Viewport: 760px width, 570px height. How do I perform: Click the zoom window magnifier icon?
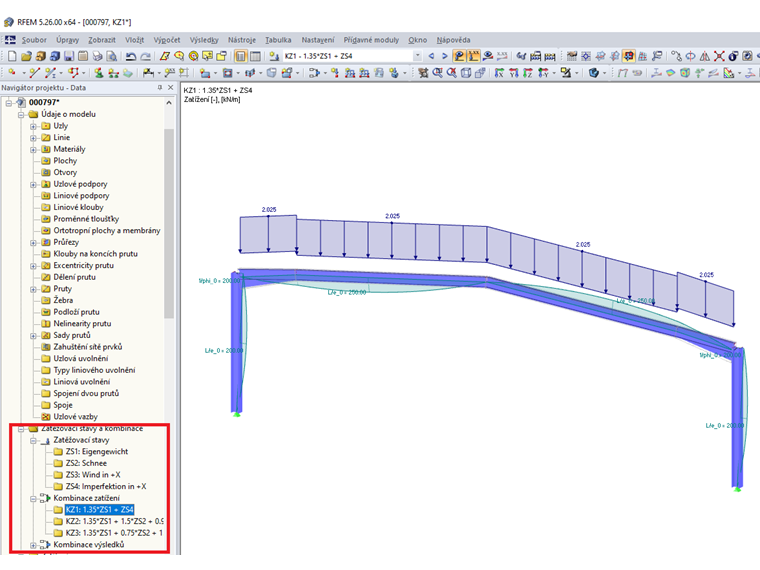click(437, 73)
